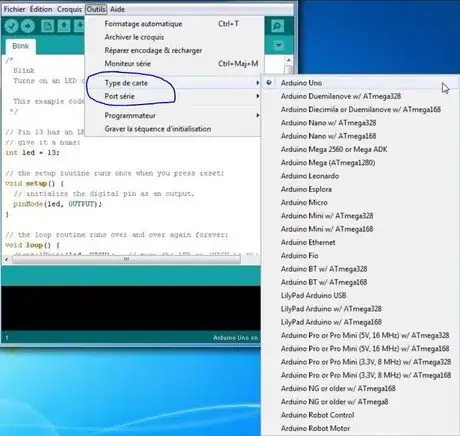Click the editor horizontal scrollbar thumb
This screenshot has width=460, height=436.
[126, 259]
